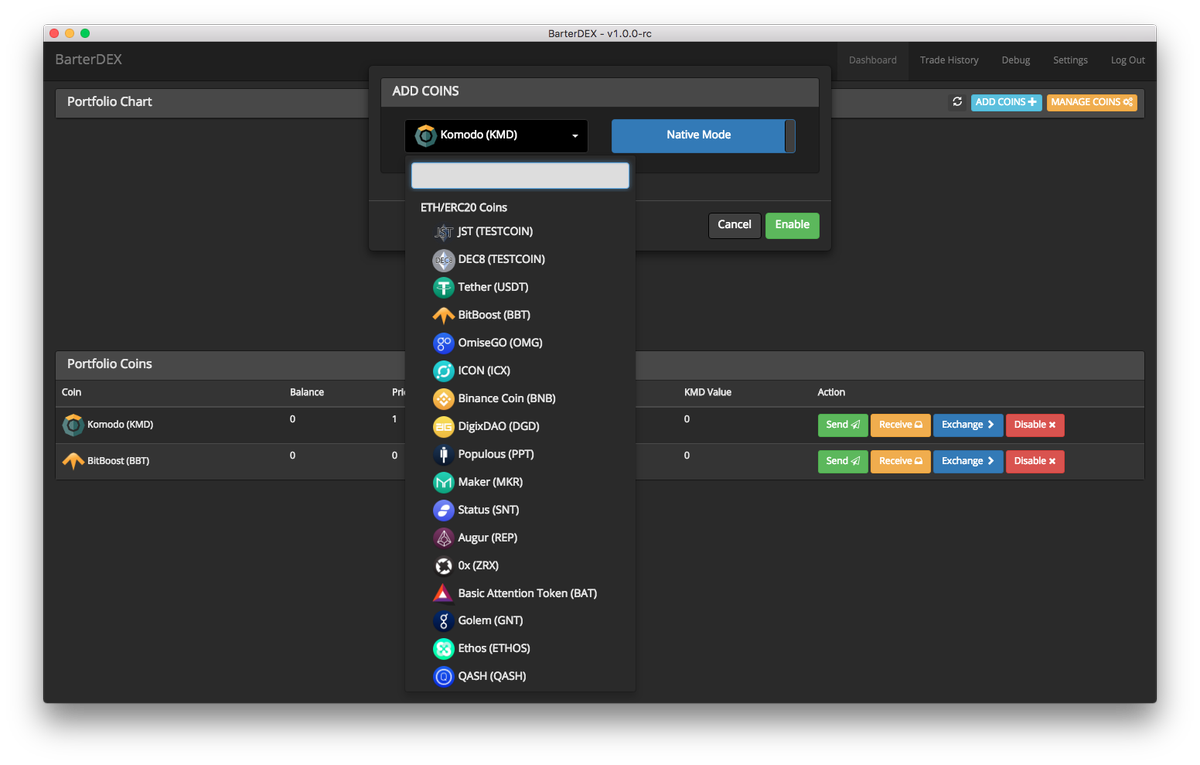The image size is (1200, 765).
Task: Click the ADD COINS button
Action: click(1006, 102)
